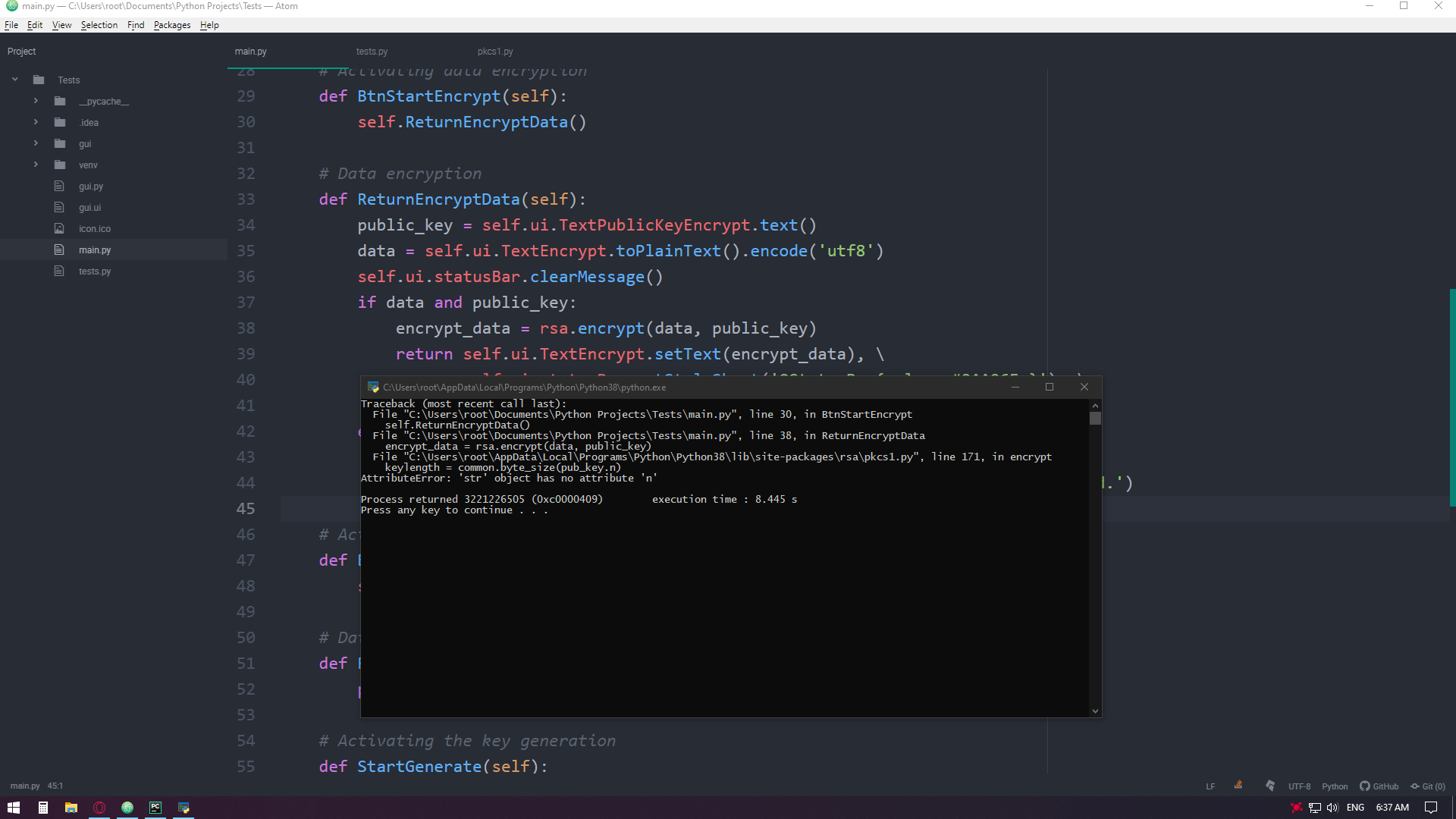Open the Windows Start menu
The width and height of the screenshot is (1456, 819).
click(14, 808)
